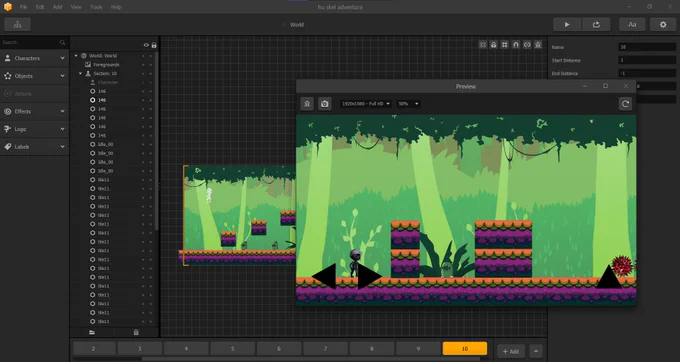The image size is (680, 362).
Task: Open the View menu
Action: (76, 7)
